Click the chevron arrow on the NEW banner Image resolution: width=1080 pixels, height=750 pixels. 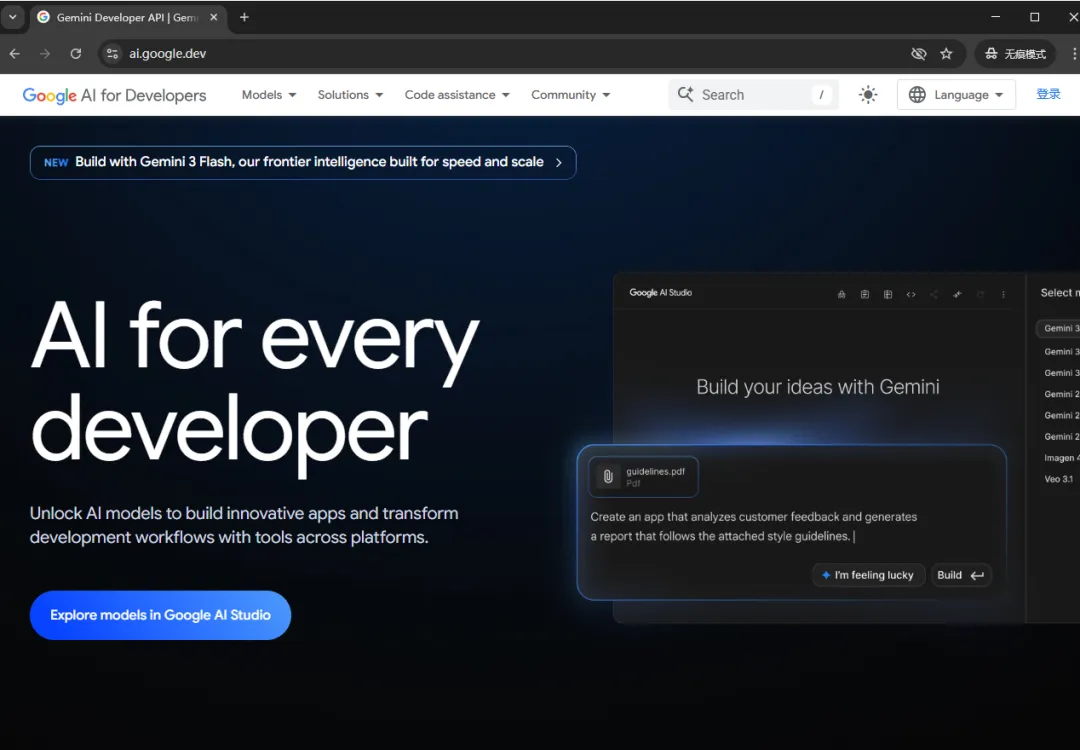tap(559, 163)
